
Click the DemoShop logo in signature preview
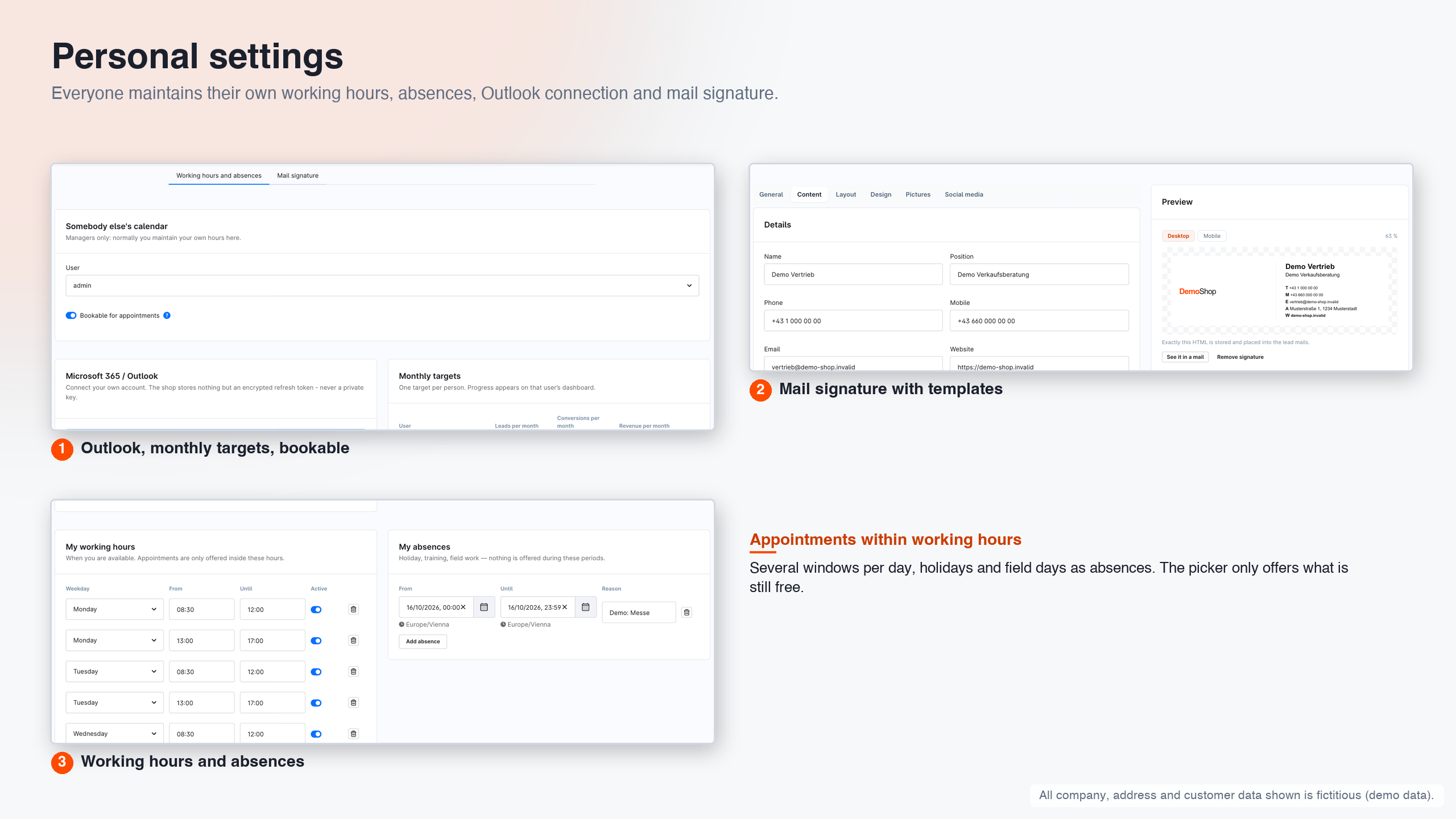pyautogui.click(x=1197, y=291)
